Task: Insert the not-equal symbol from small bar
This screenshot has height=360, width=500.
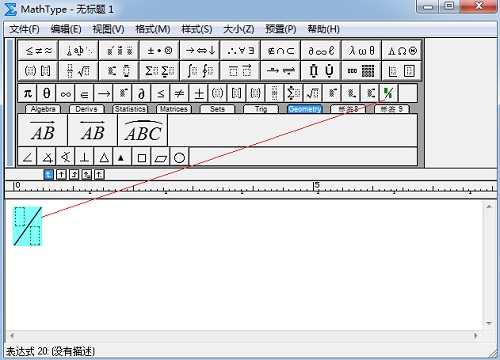Action: click(x=179, y=93)
